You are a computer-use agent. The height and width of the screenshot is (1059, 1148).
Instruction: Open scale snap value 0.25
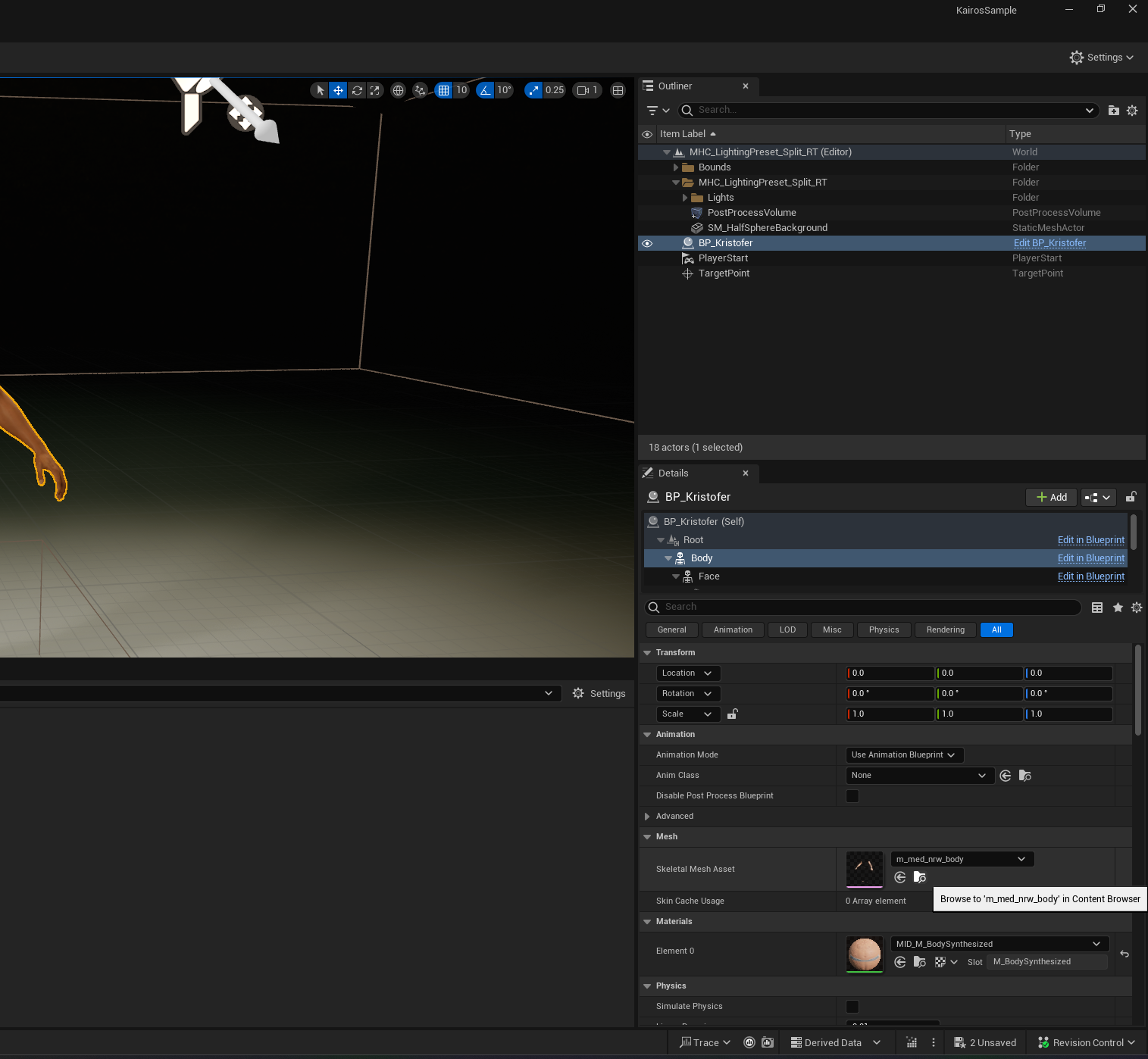pyautogui.click(x=555, y=90)
